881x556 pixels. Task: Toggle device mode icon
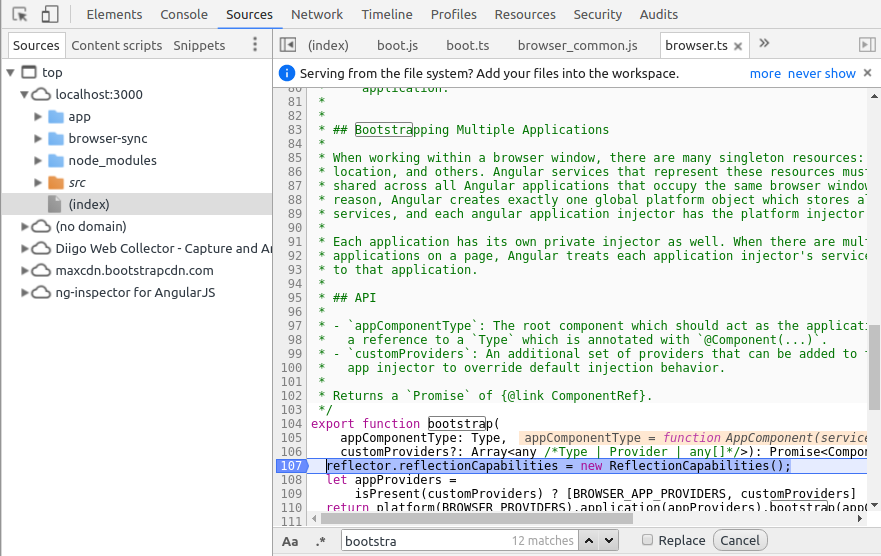coord(50,14)
